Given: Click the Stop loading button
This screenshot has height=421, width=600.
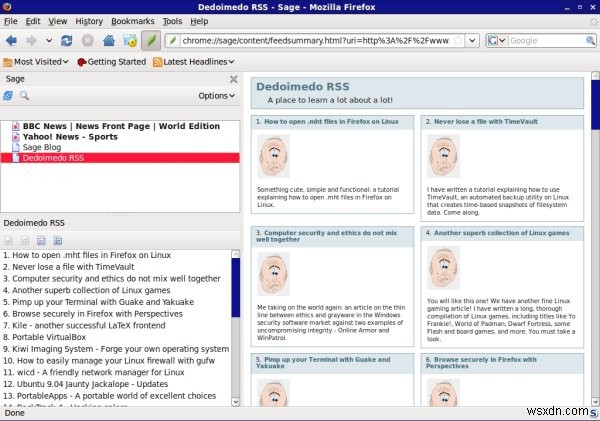Looking at the screenshot, I should pos(88,40).
